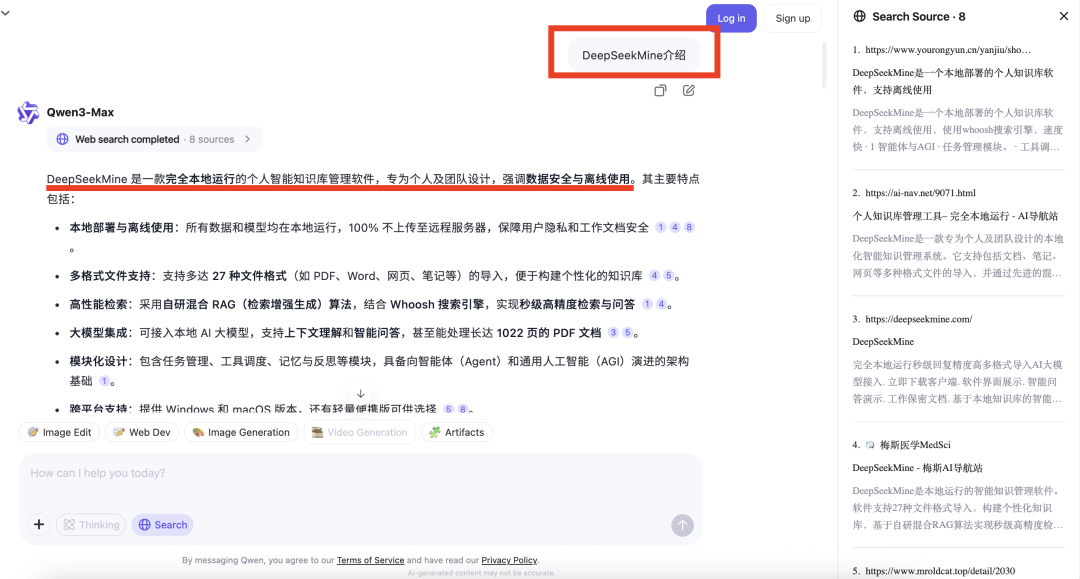Click citation 5 on 多格式文件支持 line

click(x=668, y=275)
